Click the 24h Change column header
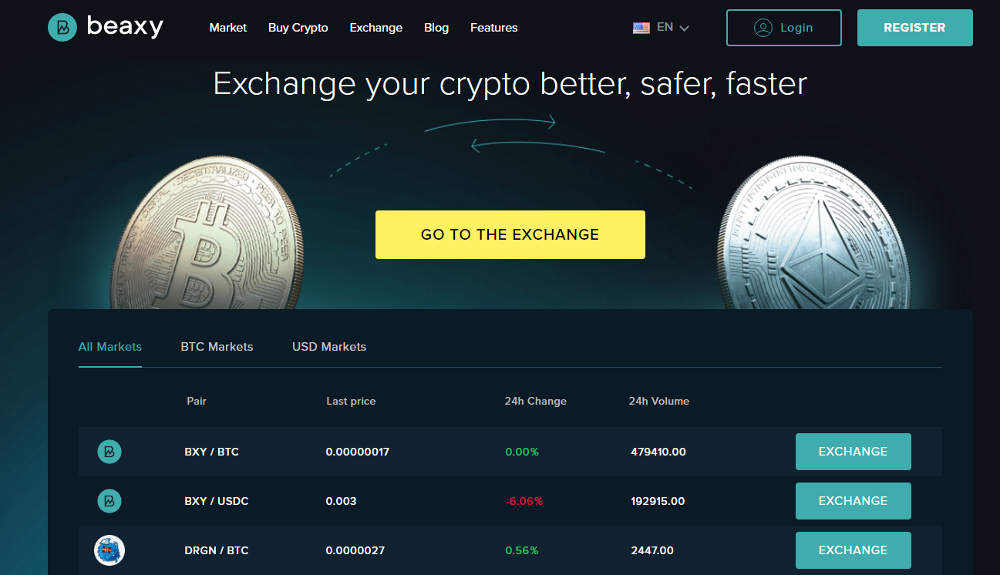The width and height of the screenshot is (1000, 575). [535, 401]
